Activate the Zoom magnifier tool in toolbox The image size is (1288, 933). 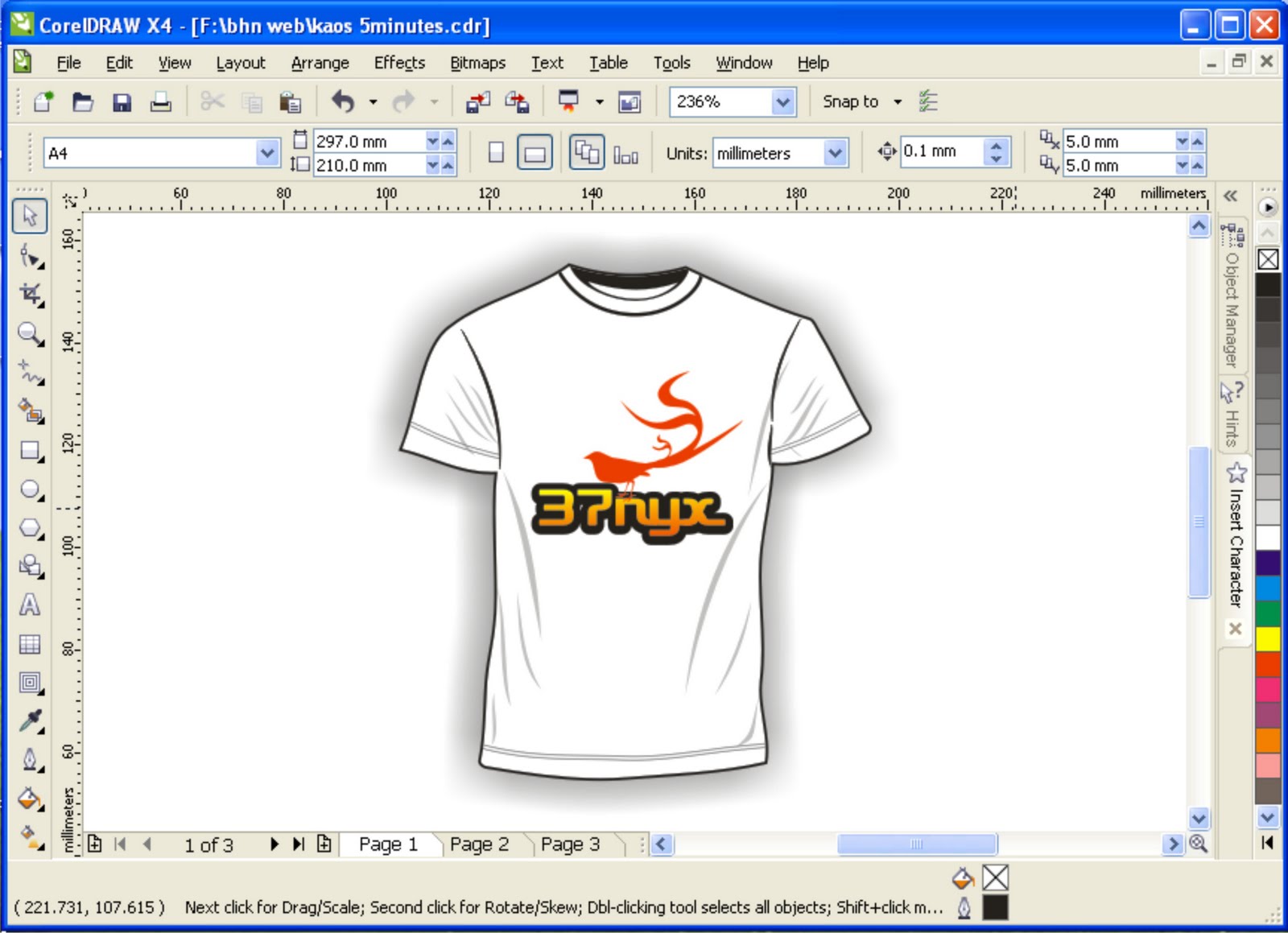click(x=31, y=333)
